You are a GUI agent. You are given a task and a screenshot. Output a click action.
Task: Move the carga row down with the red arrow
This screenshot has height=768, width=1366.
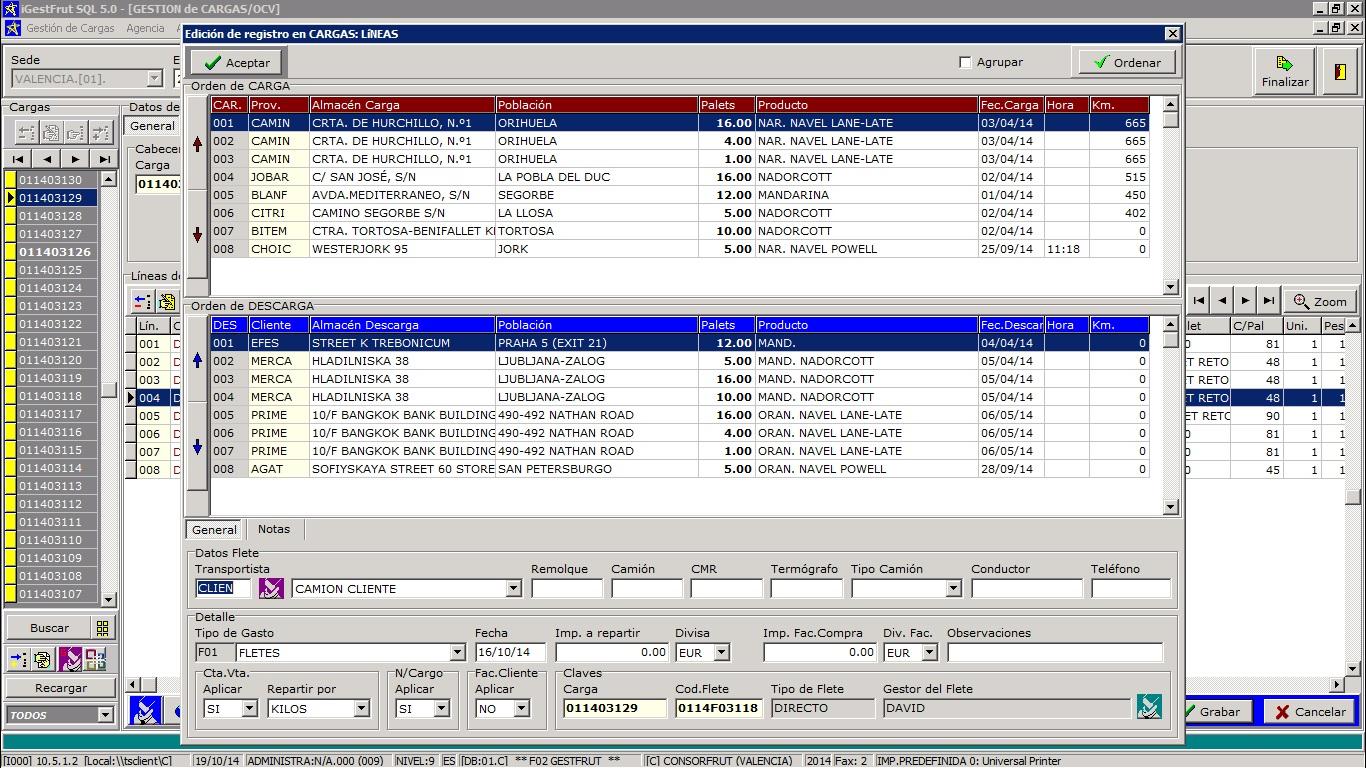pyautogui.click(x=197, y=234)
